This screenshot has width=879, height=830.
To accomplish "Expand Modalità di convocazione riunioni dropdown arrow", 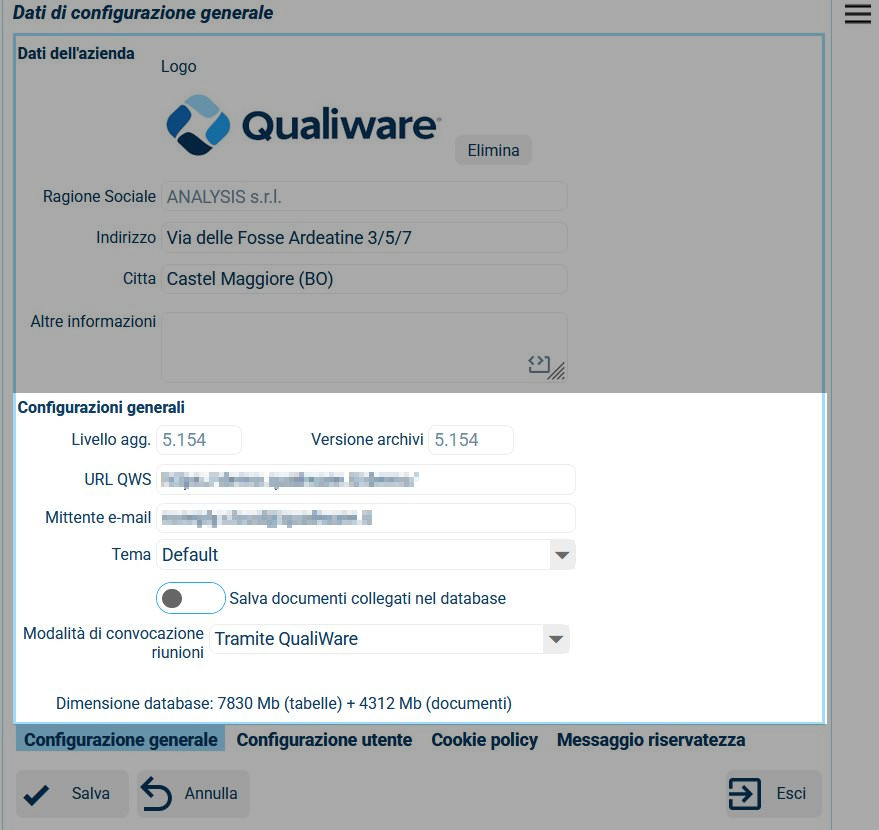I will point(556,639).
